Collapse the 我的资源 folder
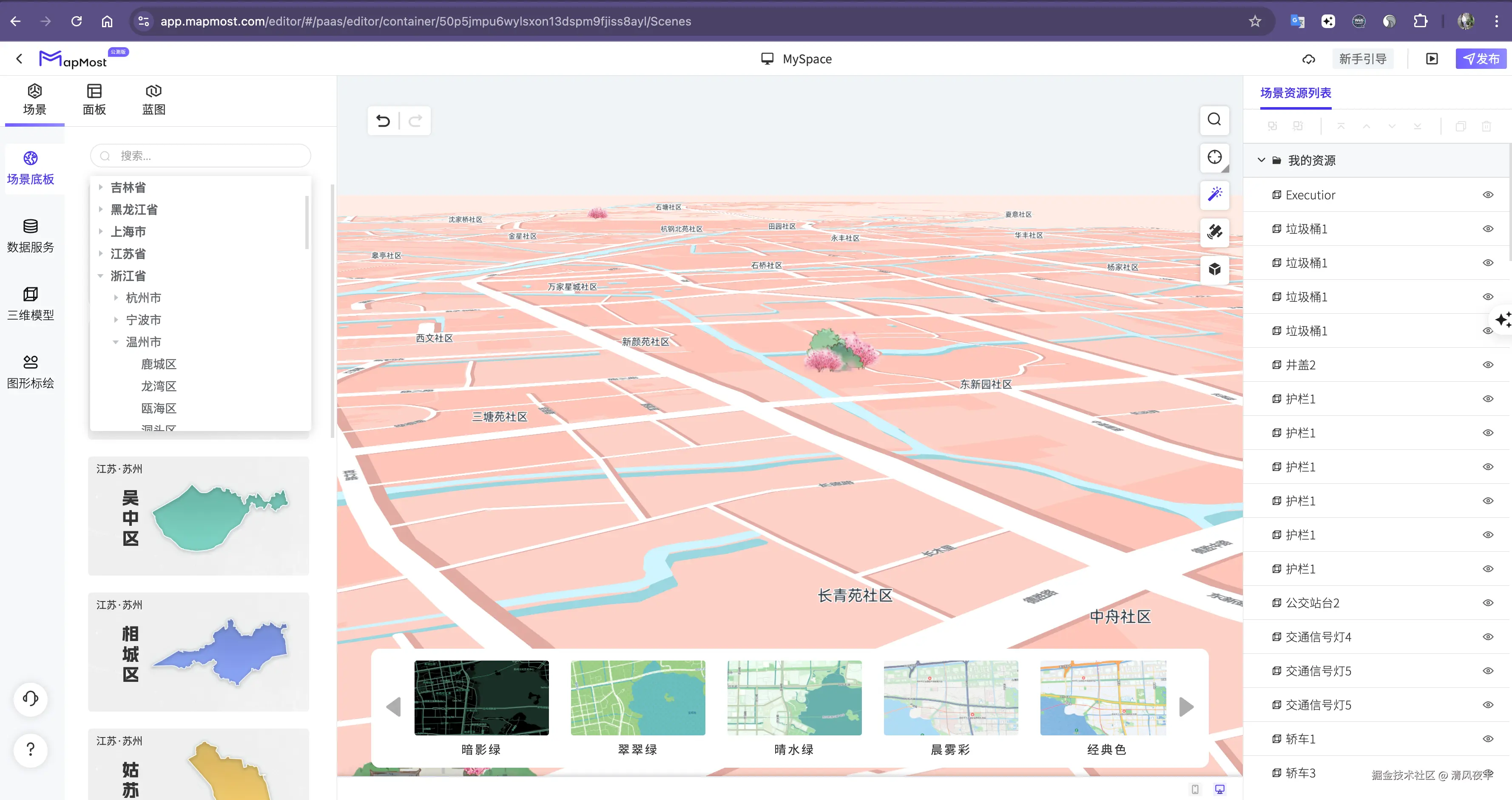1512x800 pixels. coord(1261,160)
